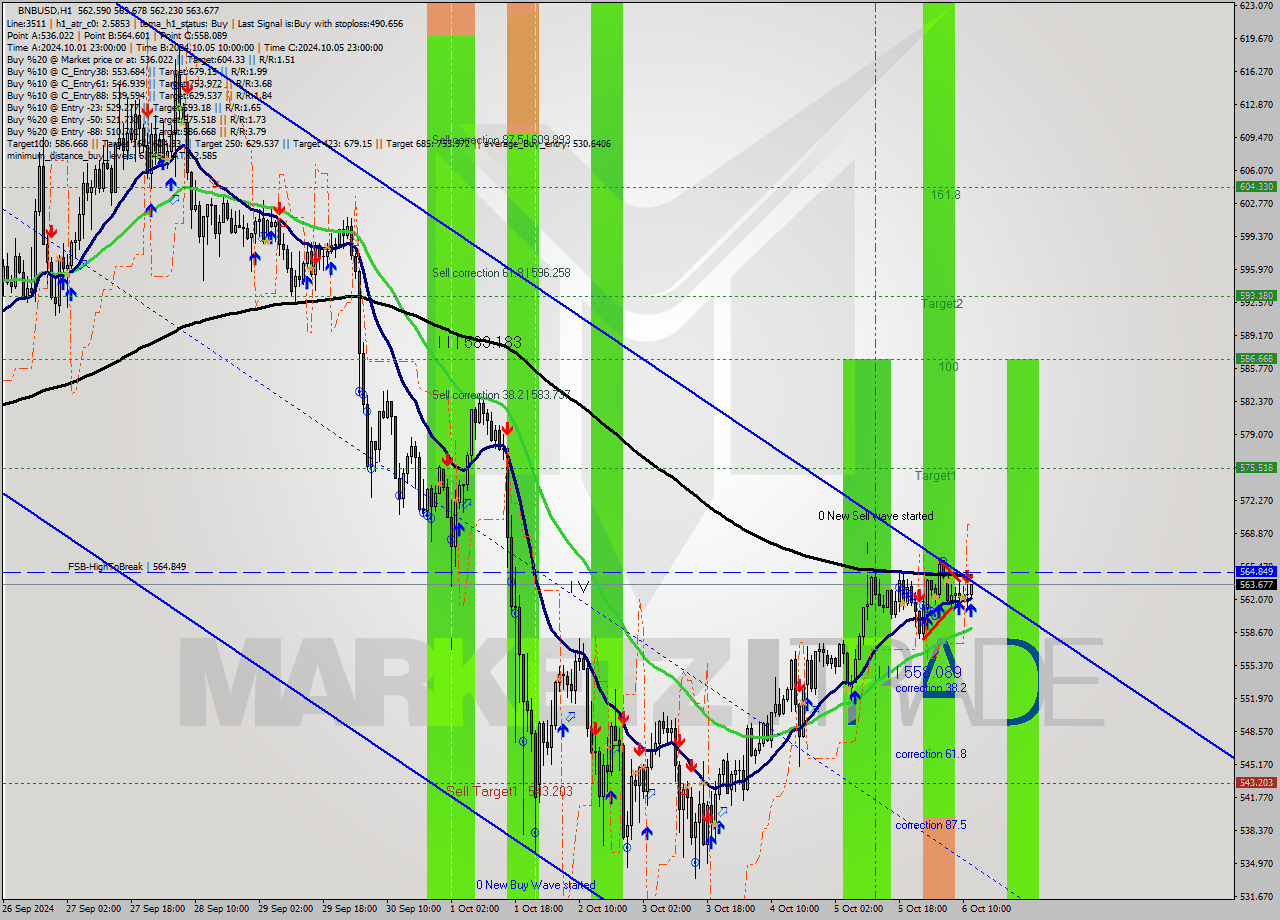Select the '0 New Sell wave started' text
The height and width of the screenshot is (920, 1280).
[x=876, y=516]
